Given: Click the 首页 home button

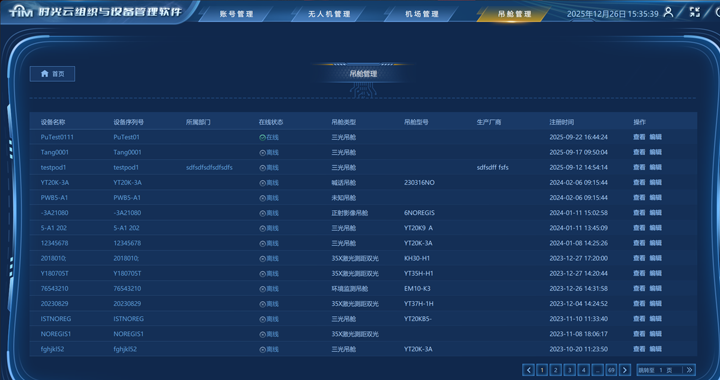Looking at the screenshot, I should (x=52, y=74).
